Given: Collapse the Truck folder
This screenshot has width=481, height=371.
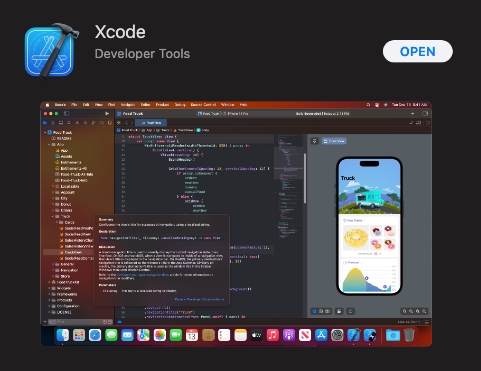Looking at the screenshot, I should (53, 216).
